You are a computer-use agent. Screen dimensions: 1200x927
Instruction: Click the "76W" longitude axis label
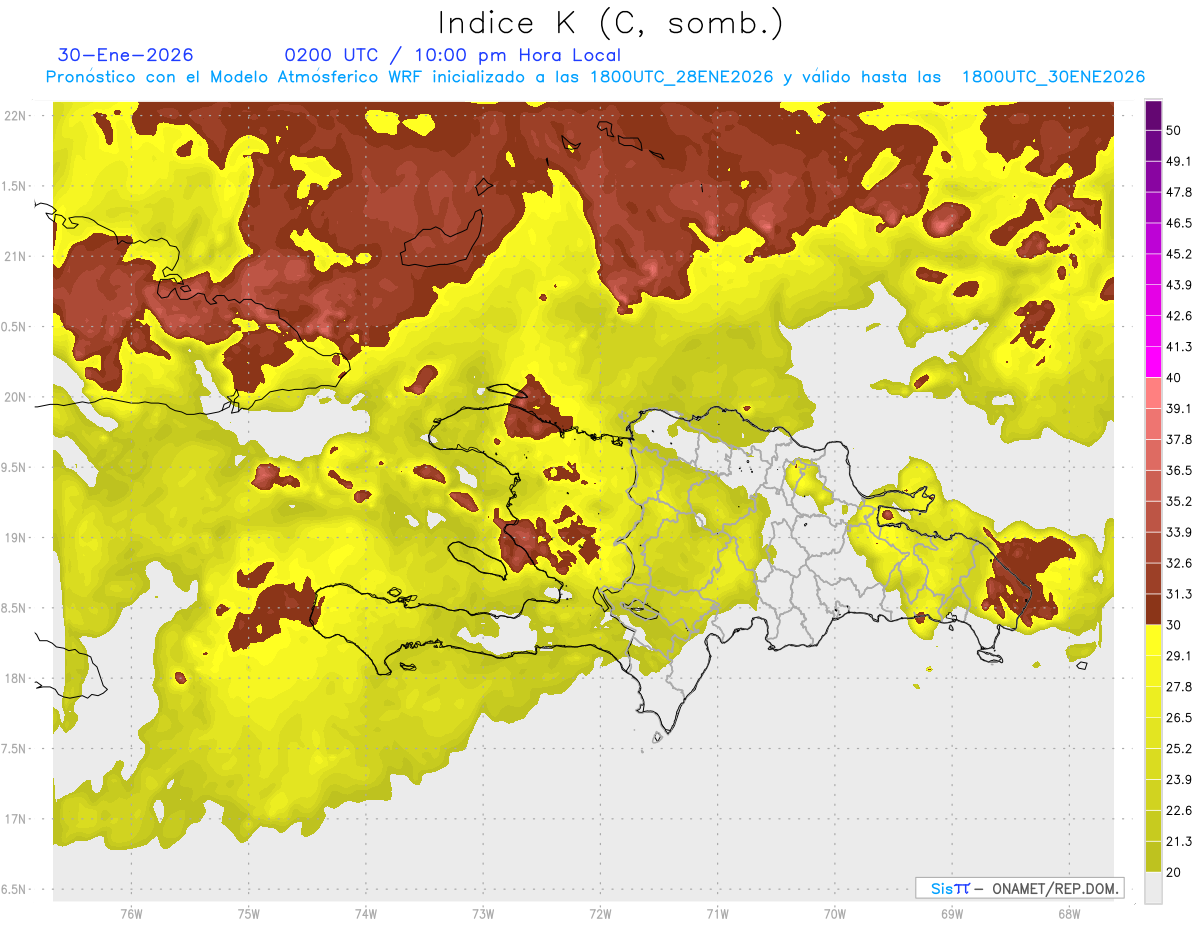coord(131,914)
